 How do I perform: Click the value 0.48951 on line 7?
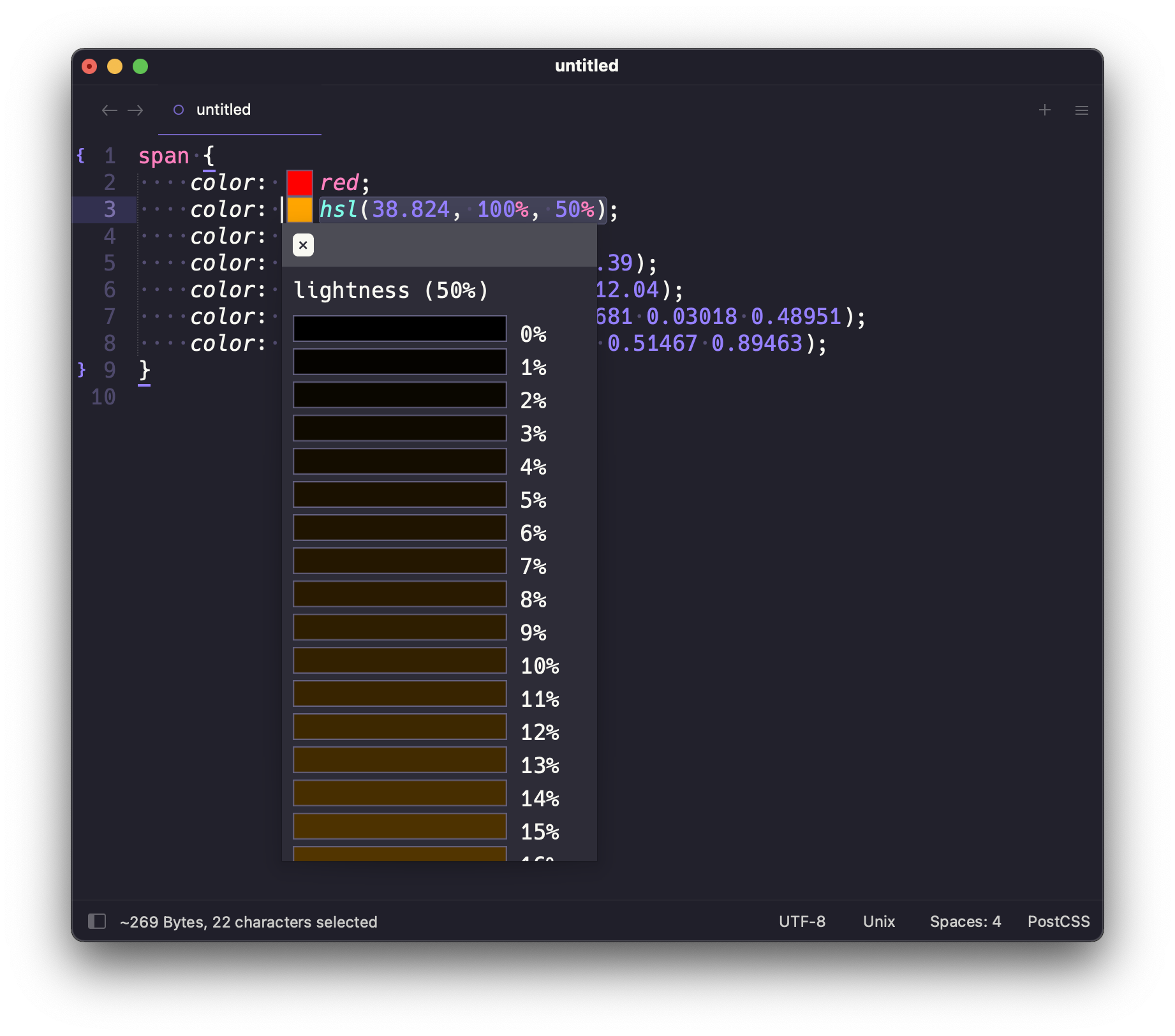796,316
